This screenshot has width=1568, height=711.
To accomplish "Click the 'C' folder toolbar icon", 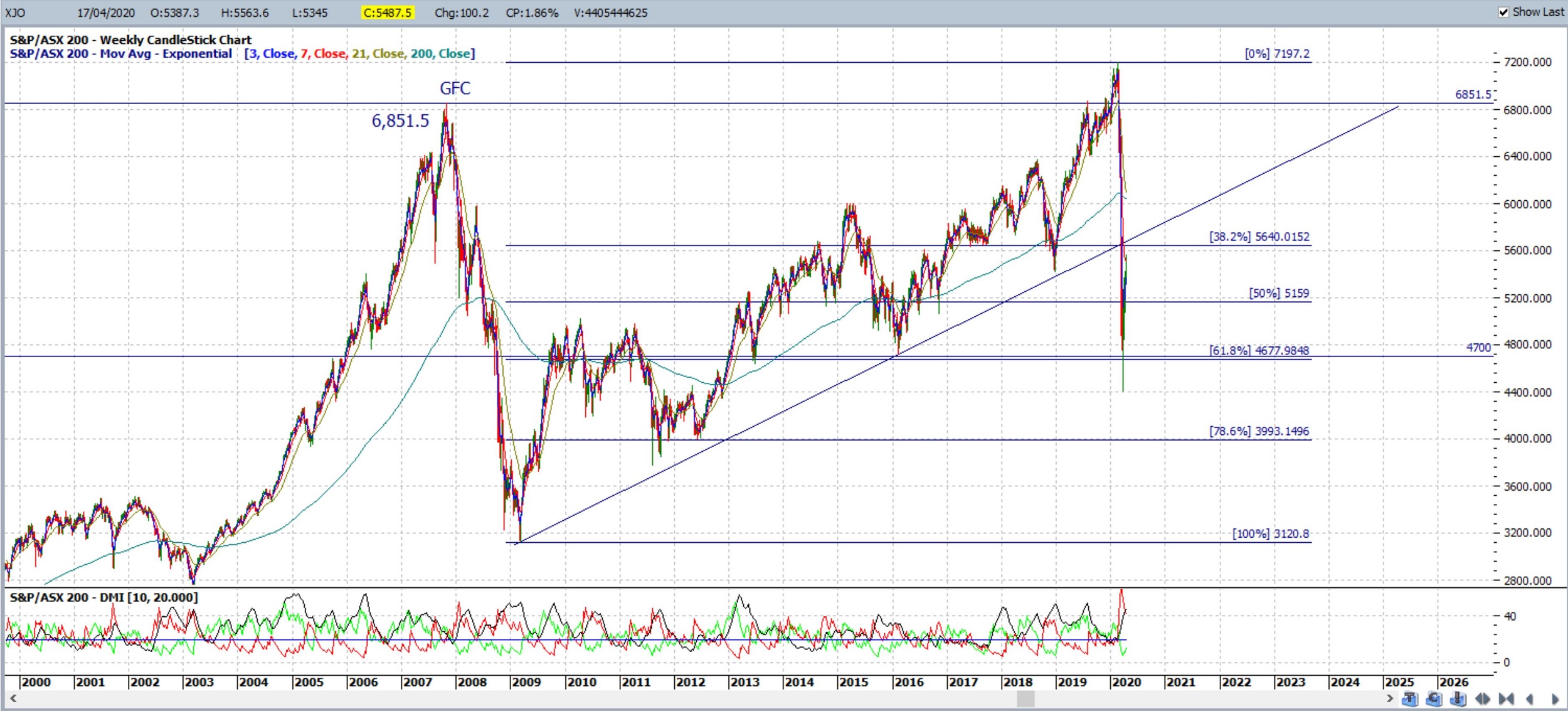I will (1434, 698).
